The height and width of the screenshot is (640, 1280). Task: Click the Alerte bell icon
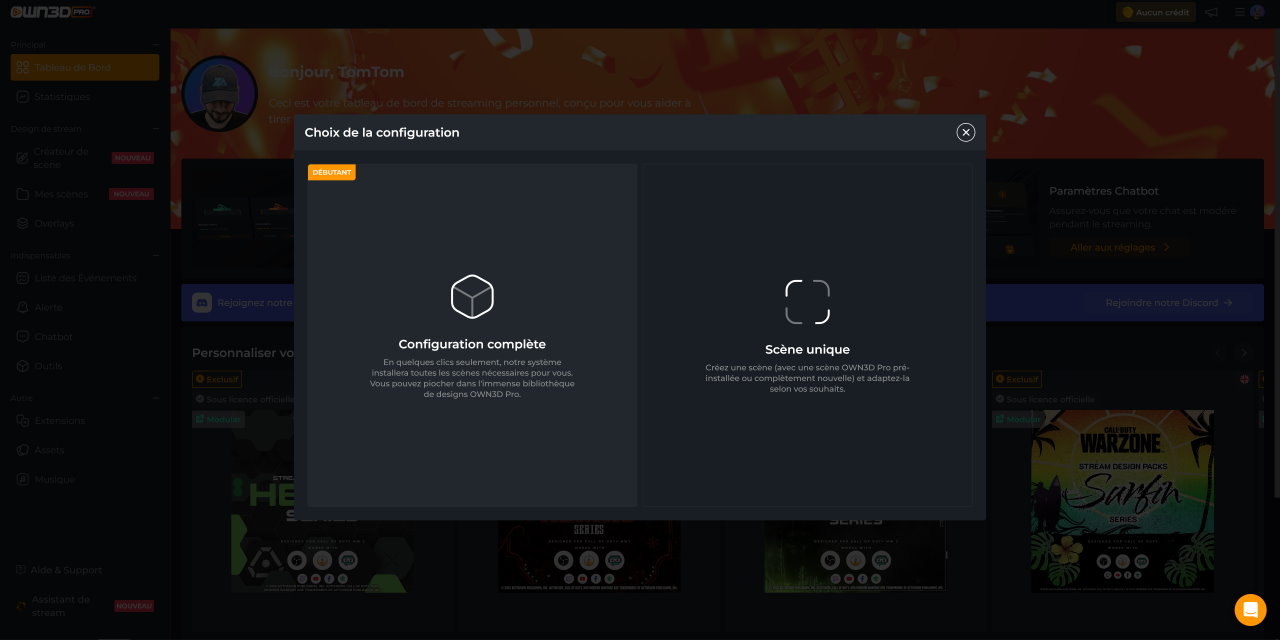(x=23, y=307)
